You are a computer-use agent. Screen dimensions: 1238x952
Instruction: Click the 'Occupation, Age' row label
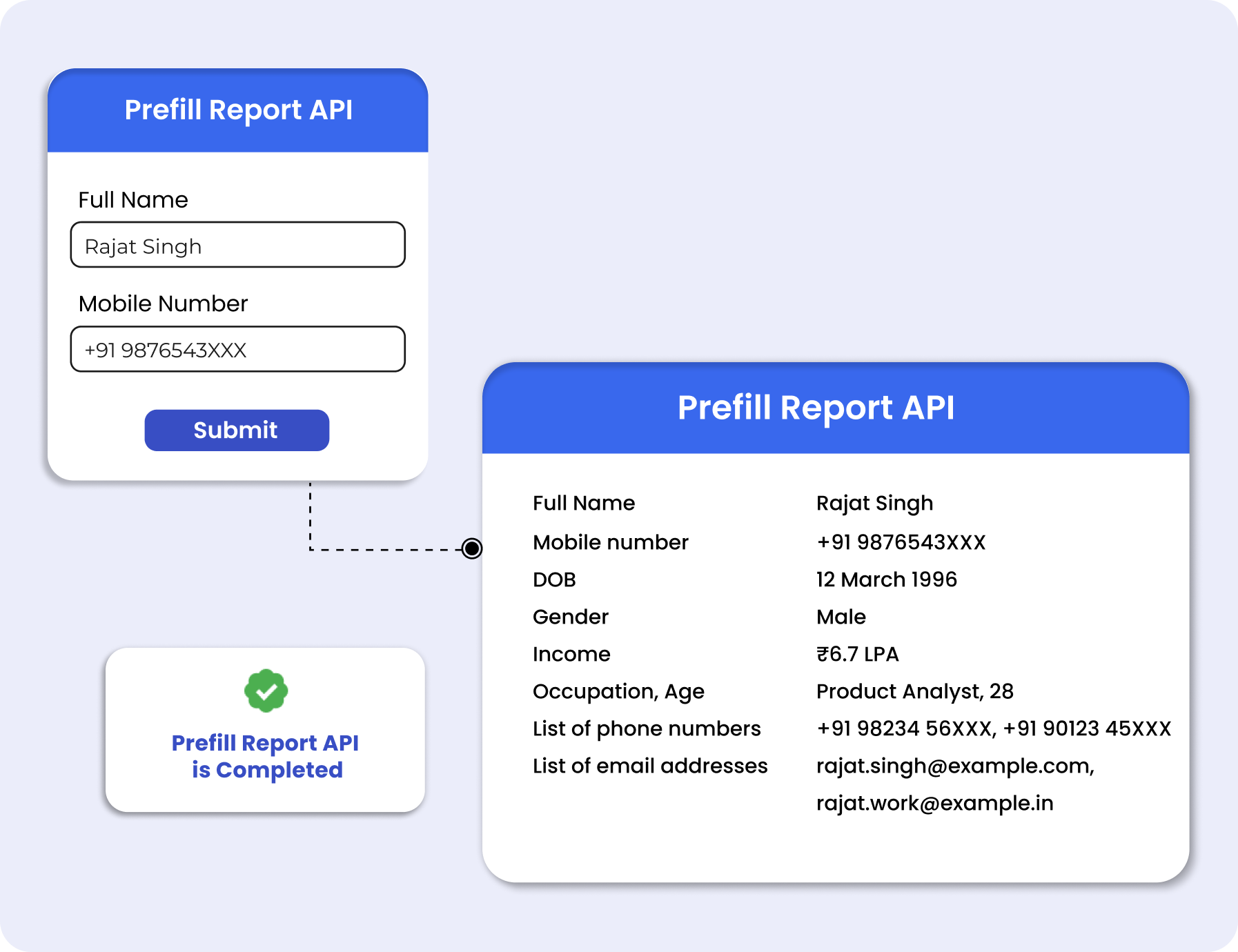(x=618, y=691)
